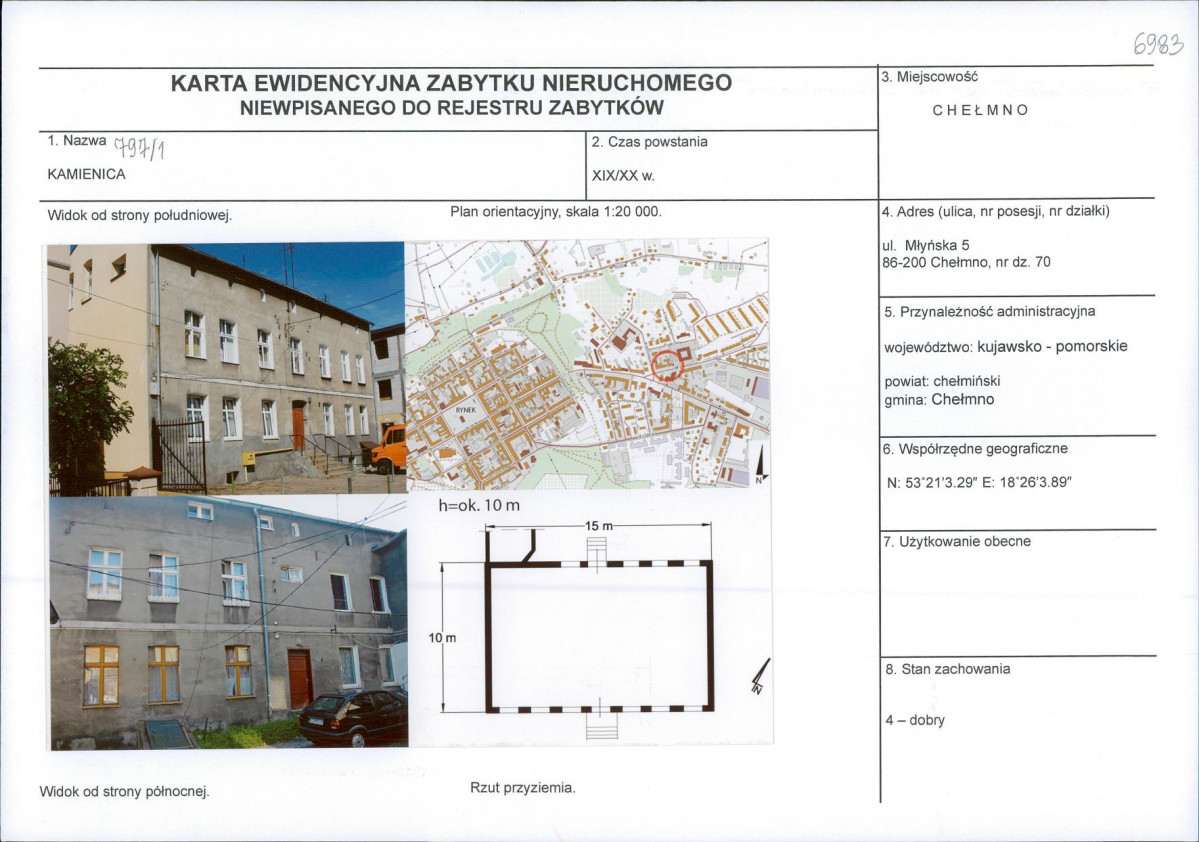Click the RYNEK label on the map

pos(467,408)
